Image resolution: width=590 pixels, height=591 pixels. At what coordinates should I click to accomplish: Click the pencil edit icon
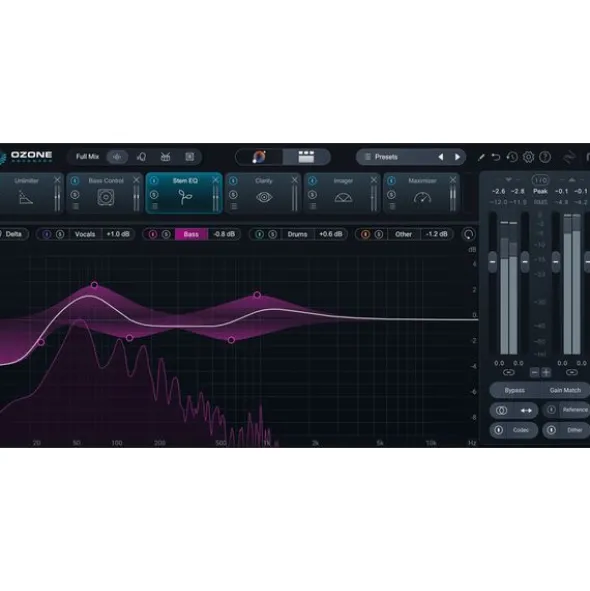(481, 157)
